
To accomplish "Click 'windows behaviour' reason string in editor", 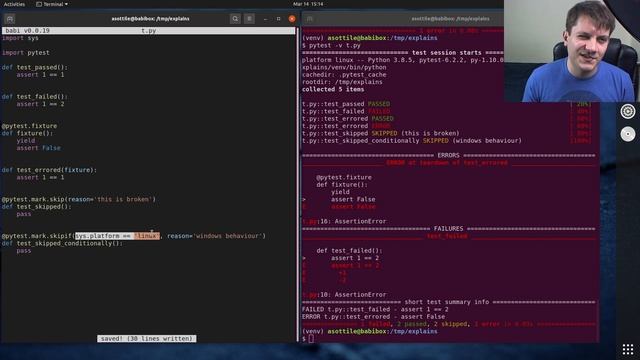I will pos(228,236).
